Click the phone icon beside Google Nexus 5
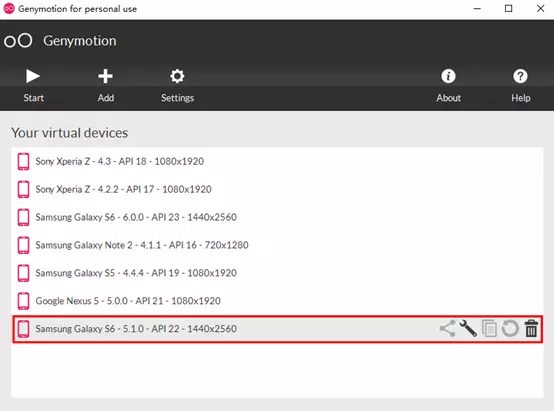Screen dimensions: 554x411 24,301
